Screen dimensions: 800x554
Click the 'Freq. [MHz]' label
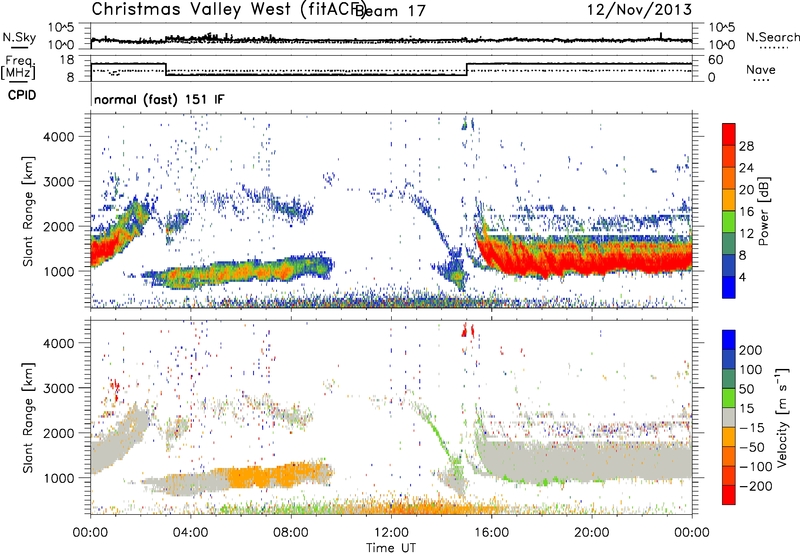(x=18, y=67)
